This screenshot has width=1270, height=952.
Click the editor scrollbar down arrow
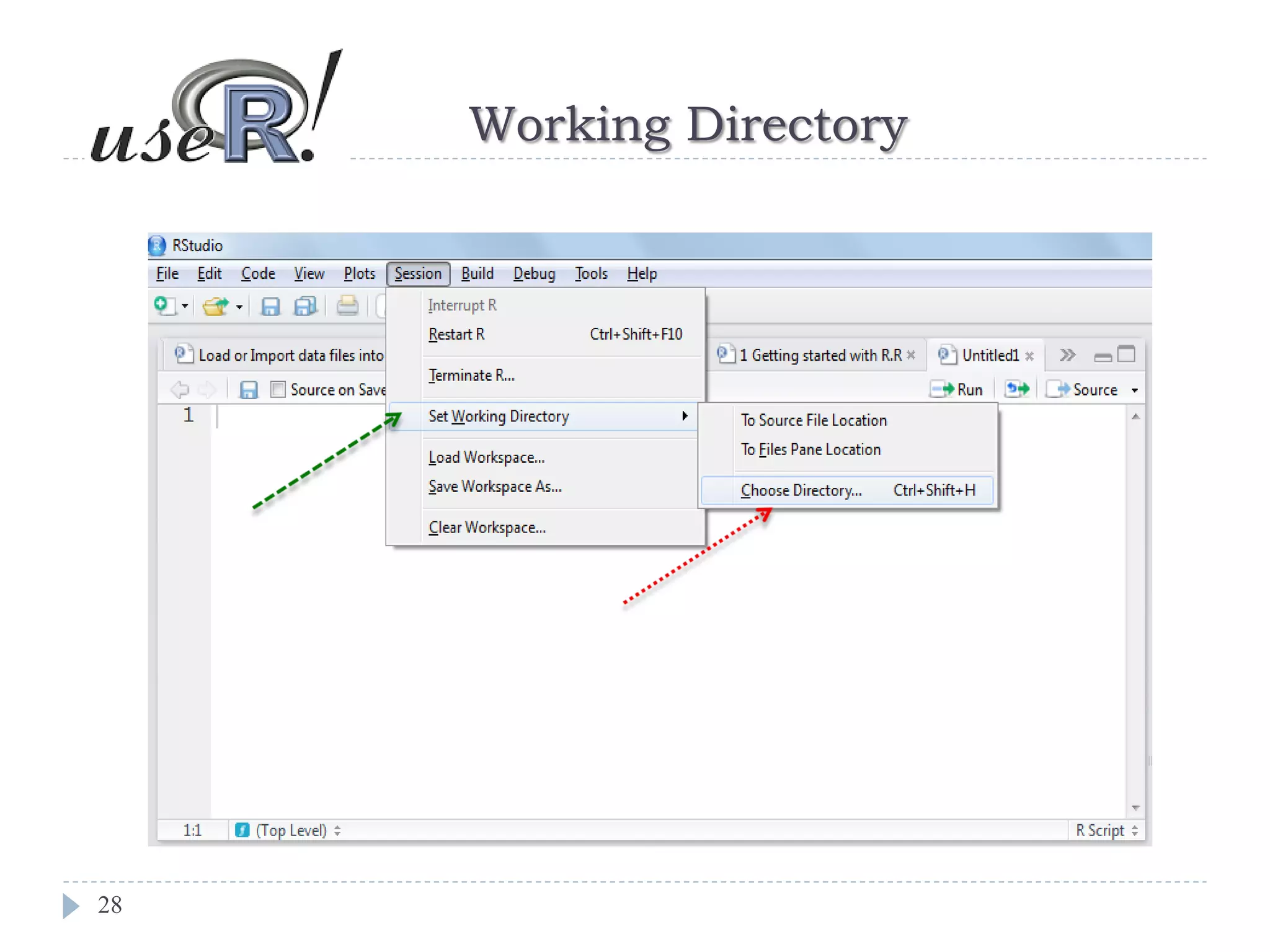[x=1135, y=808]
